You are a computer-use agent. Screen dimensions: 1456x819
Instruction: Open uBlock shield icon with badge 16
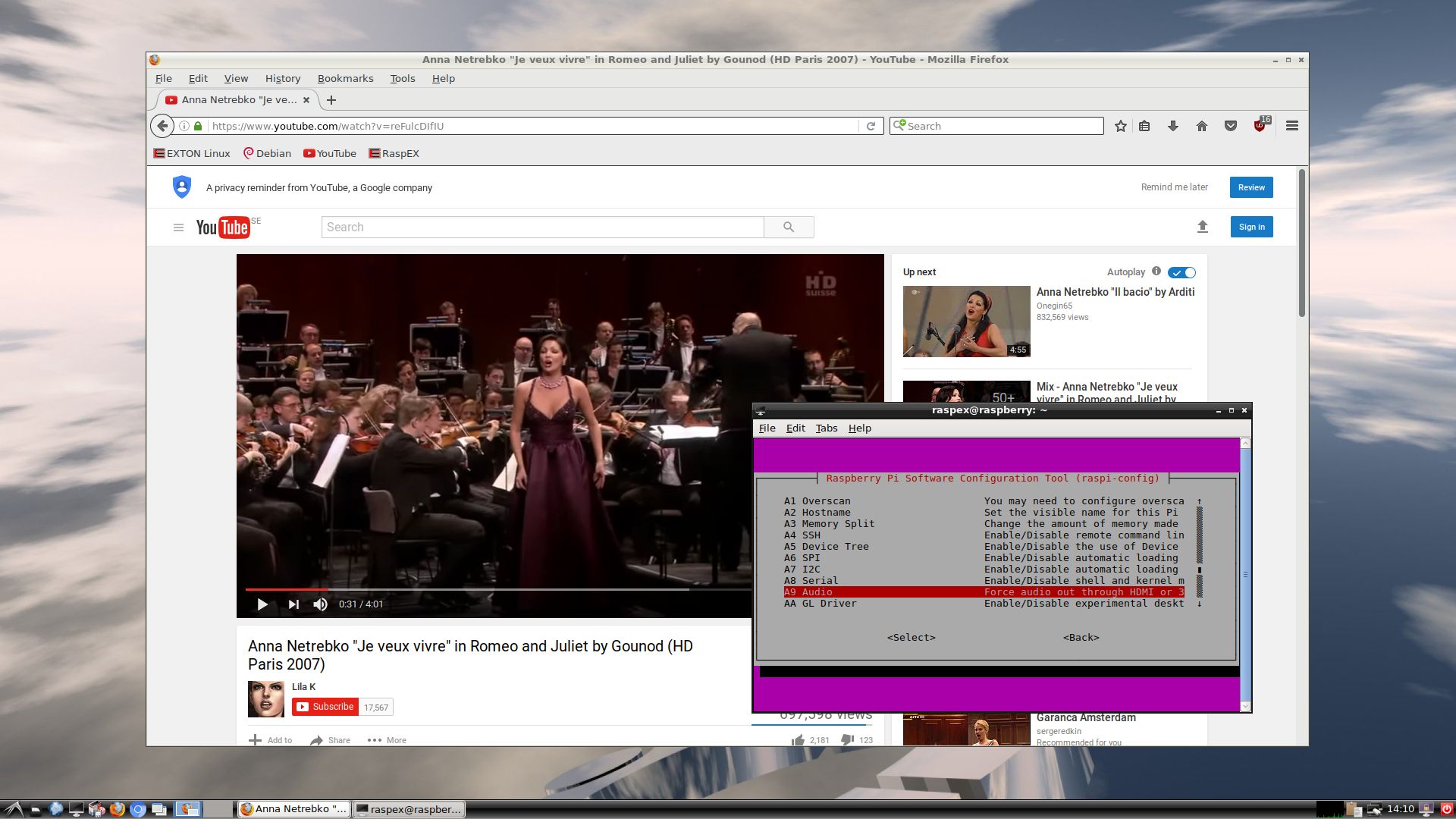[1260, 125]
